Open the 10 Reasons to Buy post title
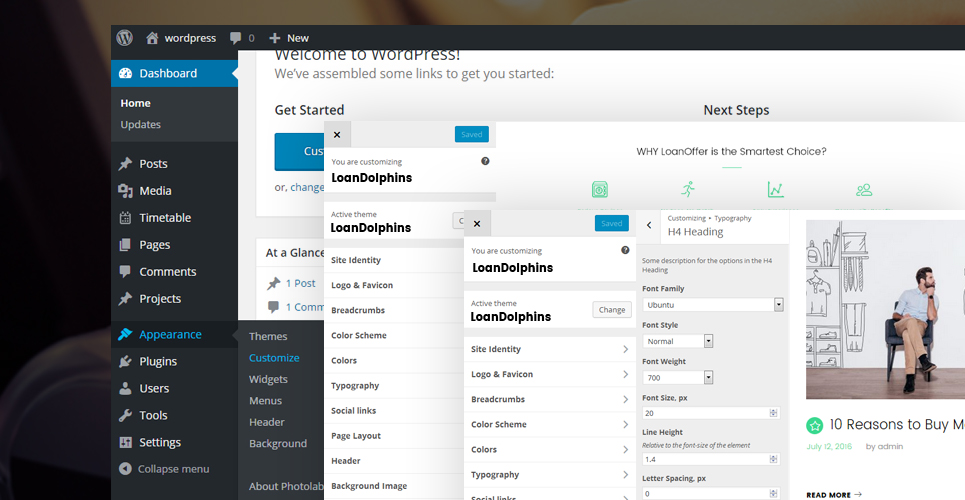The width and height of the screenshot is (965, 500). click(897, 424)
